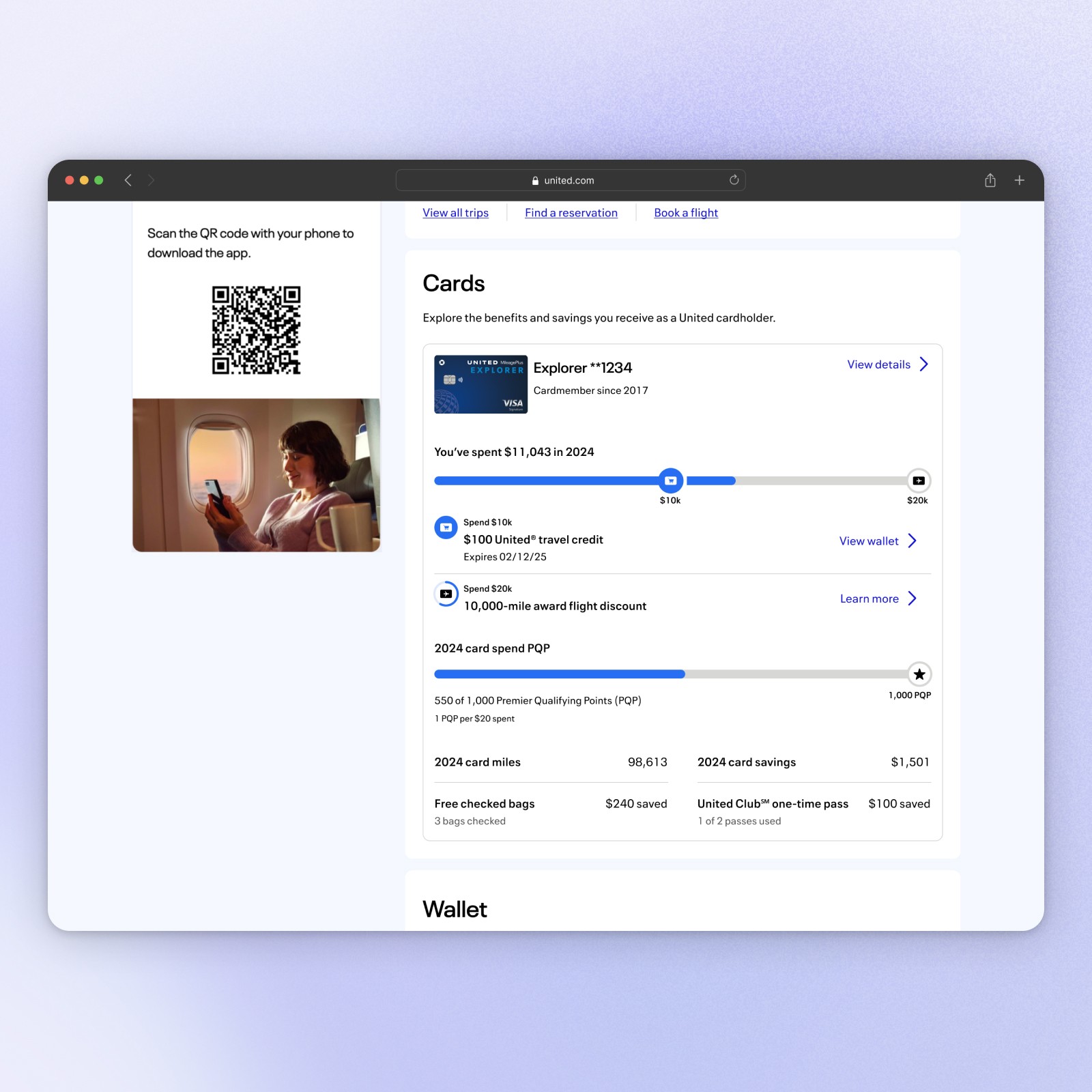Click the 2024 spend progress bar
1092x1092 pixels.
[682, 480]
